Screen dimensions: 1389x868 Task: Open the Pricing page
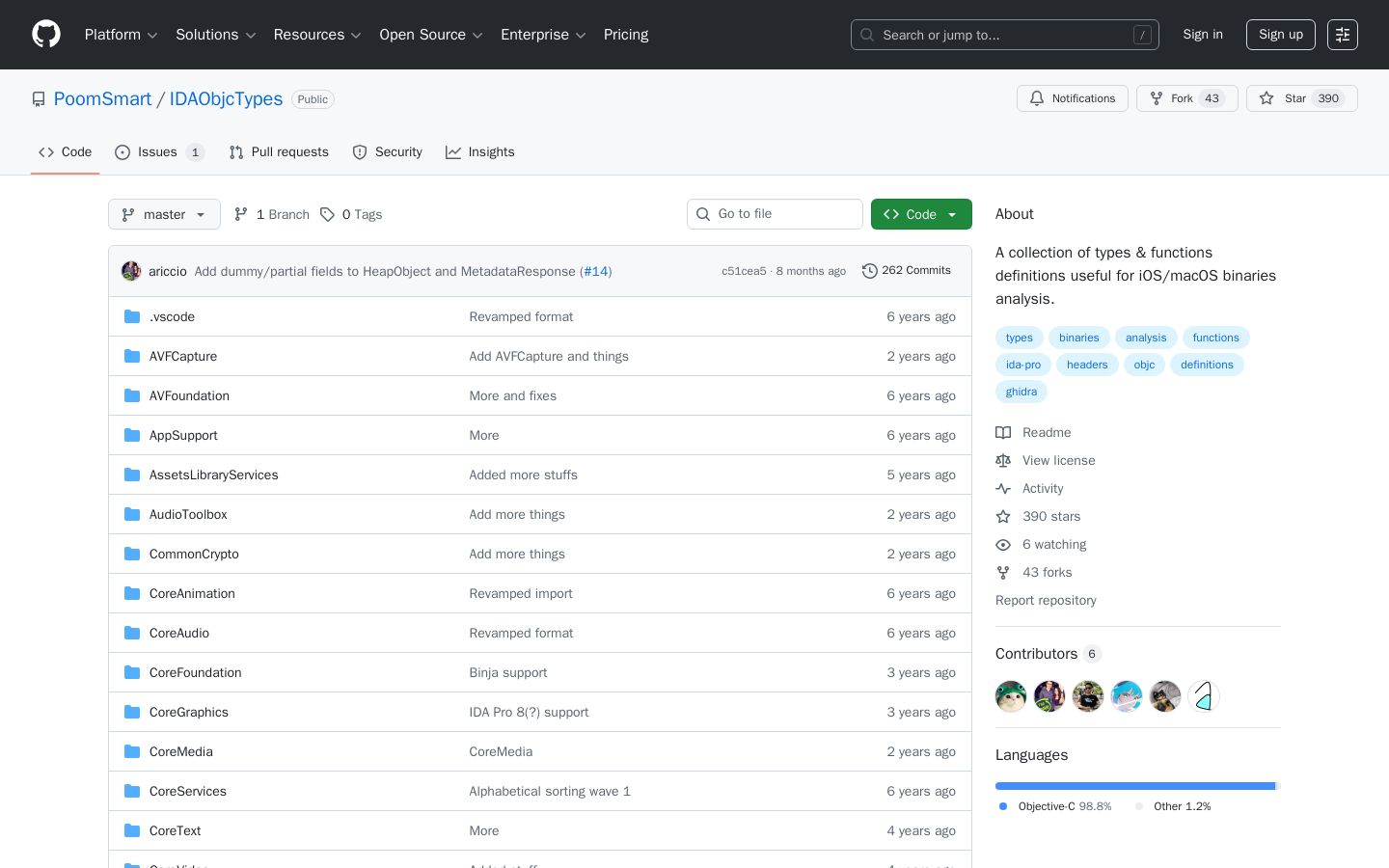pos(626,35)
